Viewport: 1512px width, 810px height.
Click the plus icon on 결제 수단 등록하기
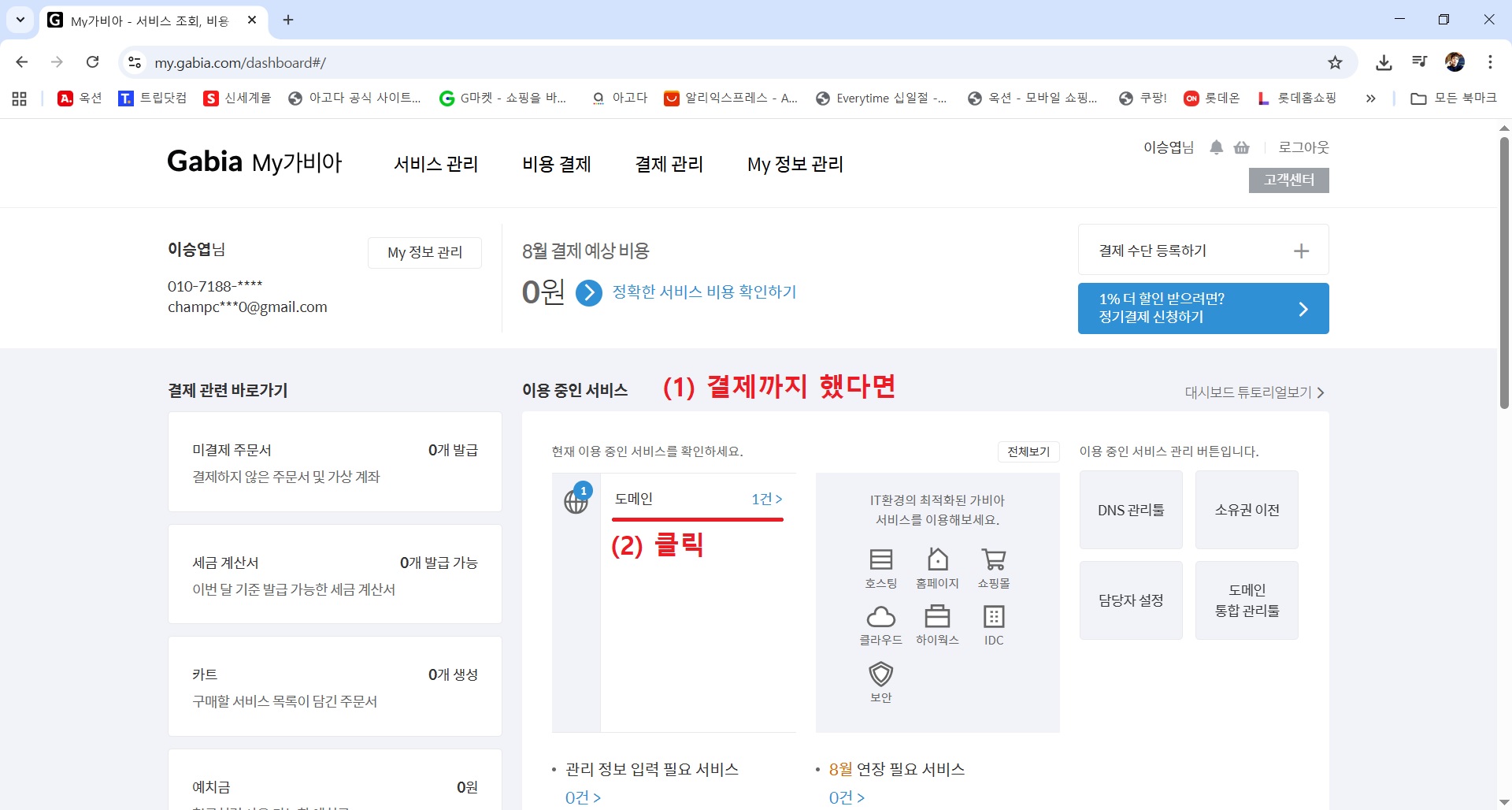point(1302,251)
